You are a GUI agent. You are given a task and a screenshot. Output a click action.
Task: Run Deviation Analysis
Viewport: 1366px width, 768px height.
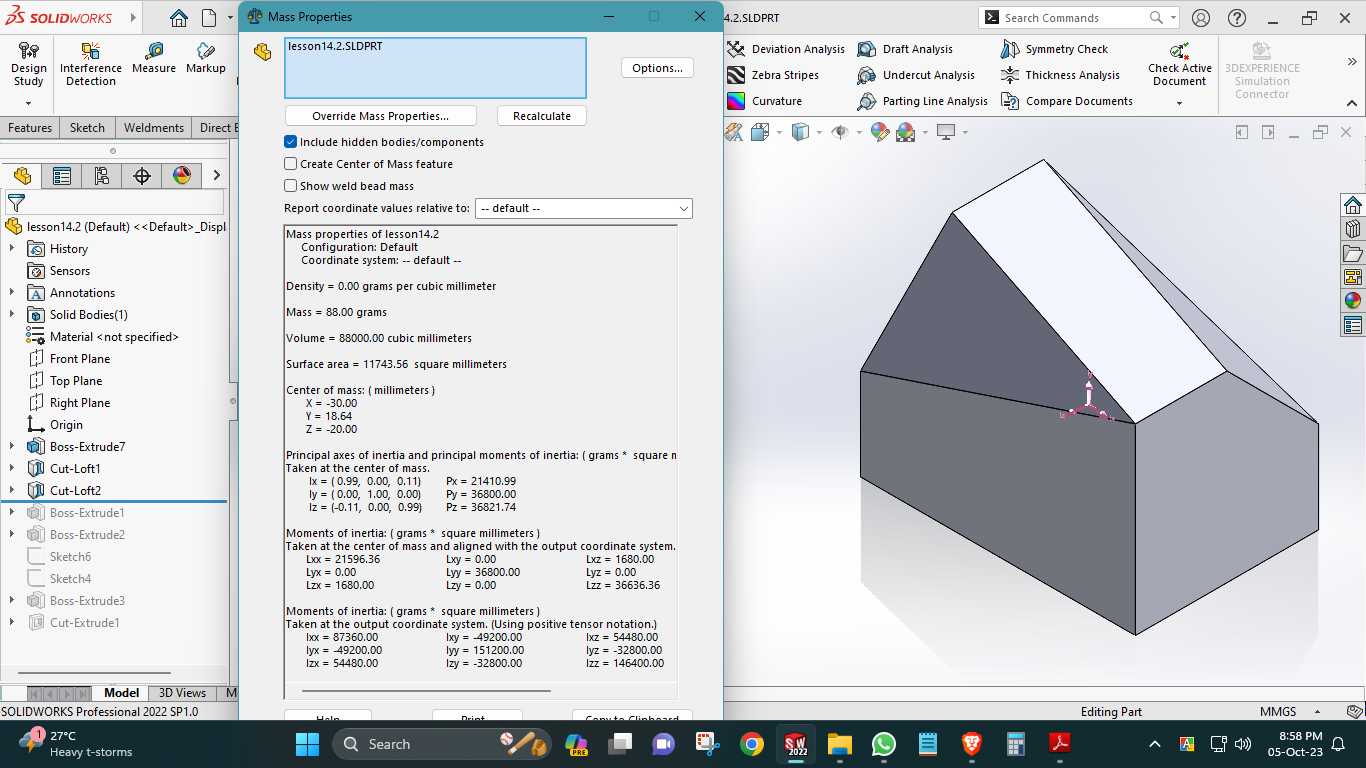(786, 49)
